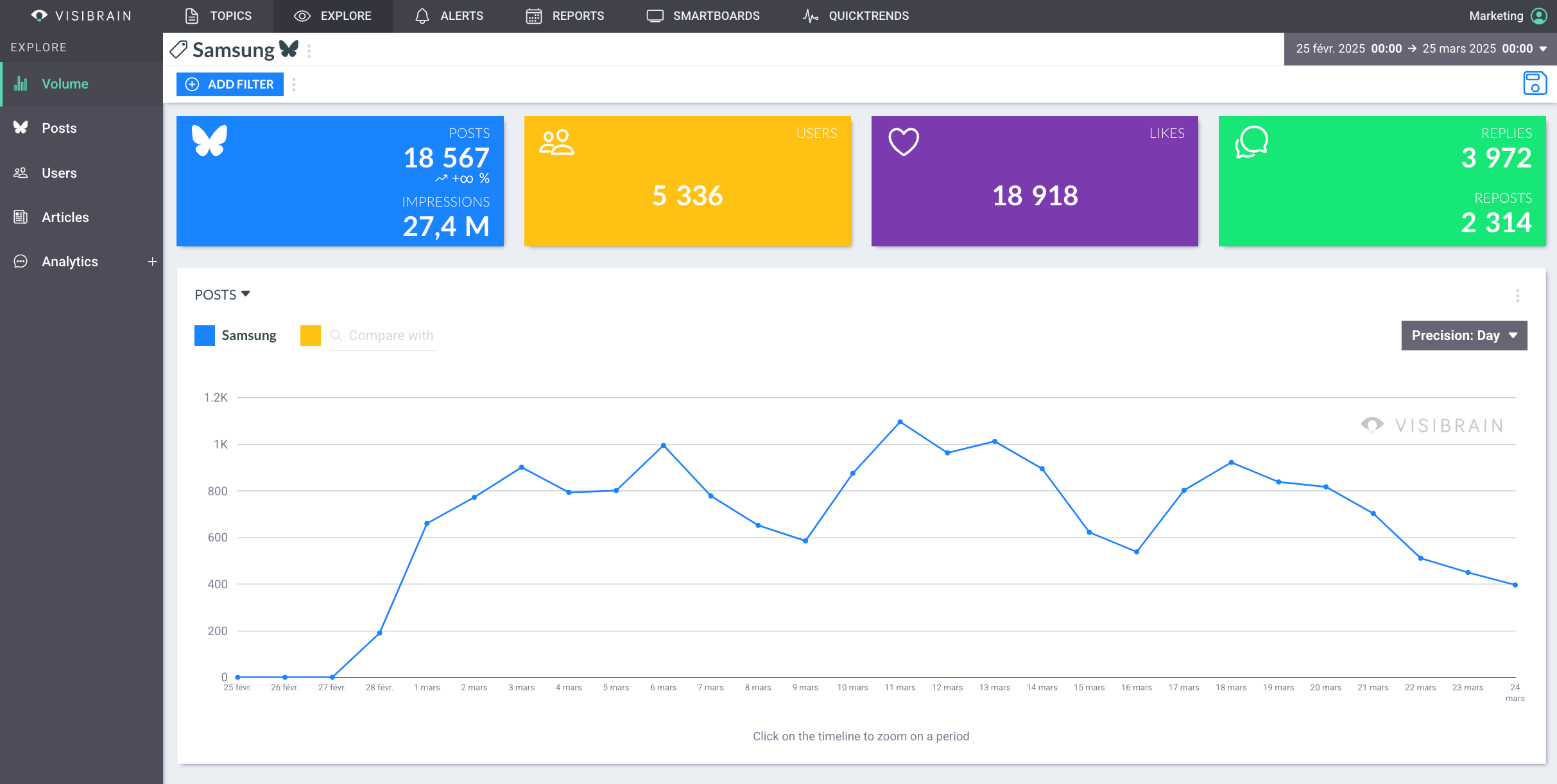
Task: Open the Quicktrends tab
Action: coord(856,16)
